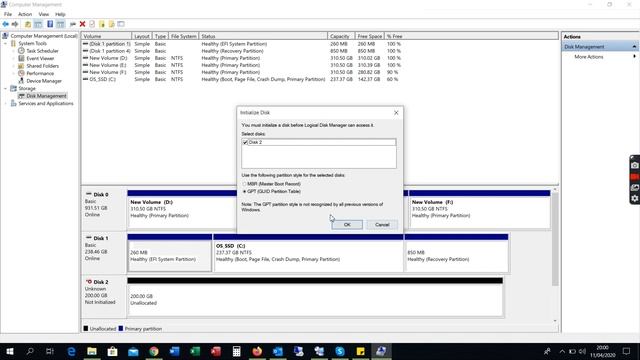Click the Forward arrow in toolbar
640x360 pixels.
pos(15,24)
